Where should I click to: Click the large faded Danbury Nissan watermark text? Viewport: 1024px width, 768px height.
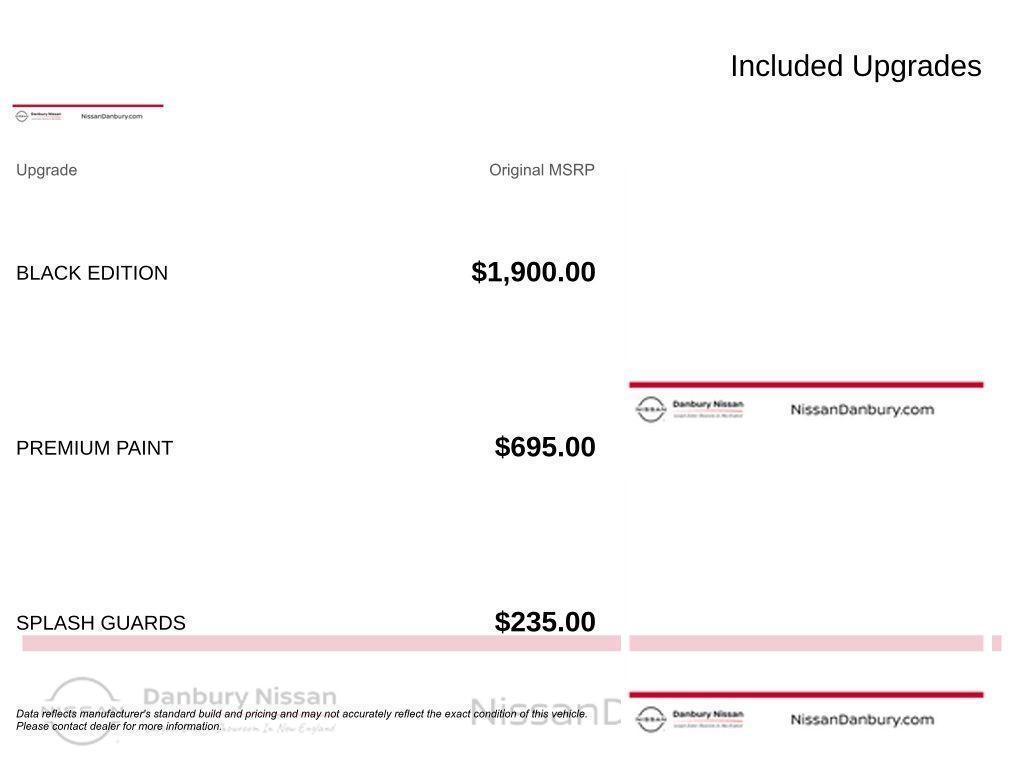[x=240, y=696]
